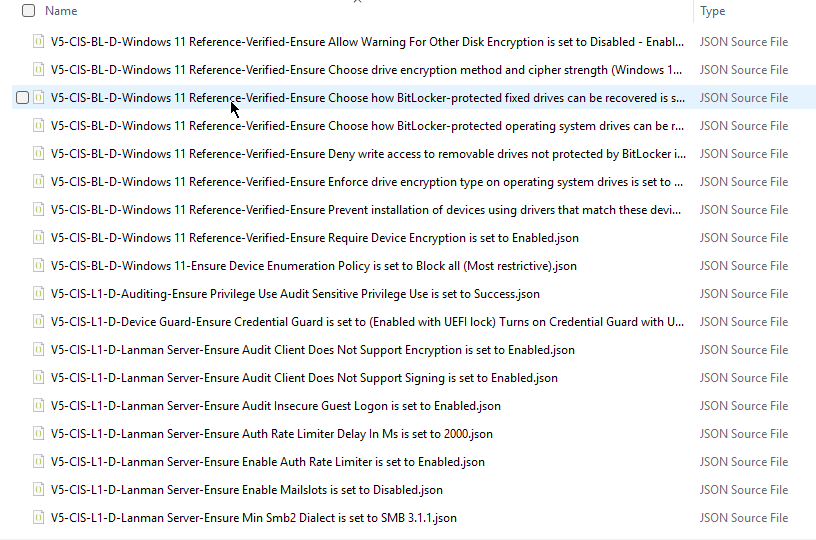Select file 'Audit Insecure Guest Logon is set to Enabled.json'
816x540 pixels.
(x=276, y=406)
